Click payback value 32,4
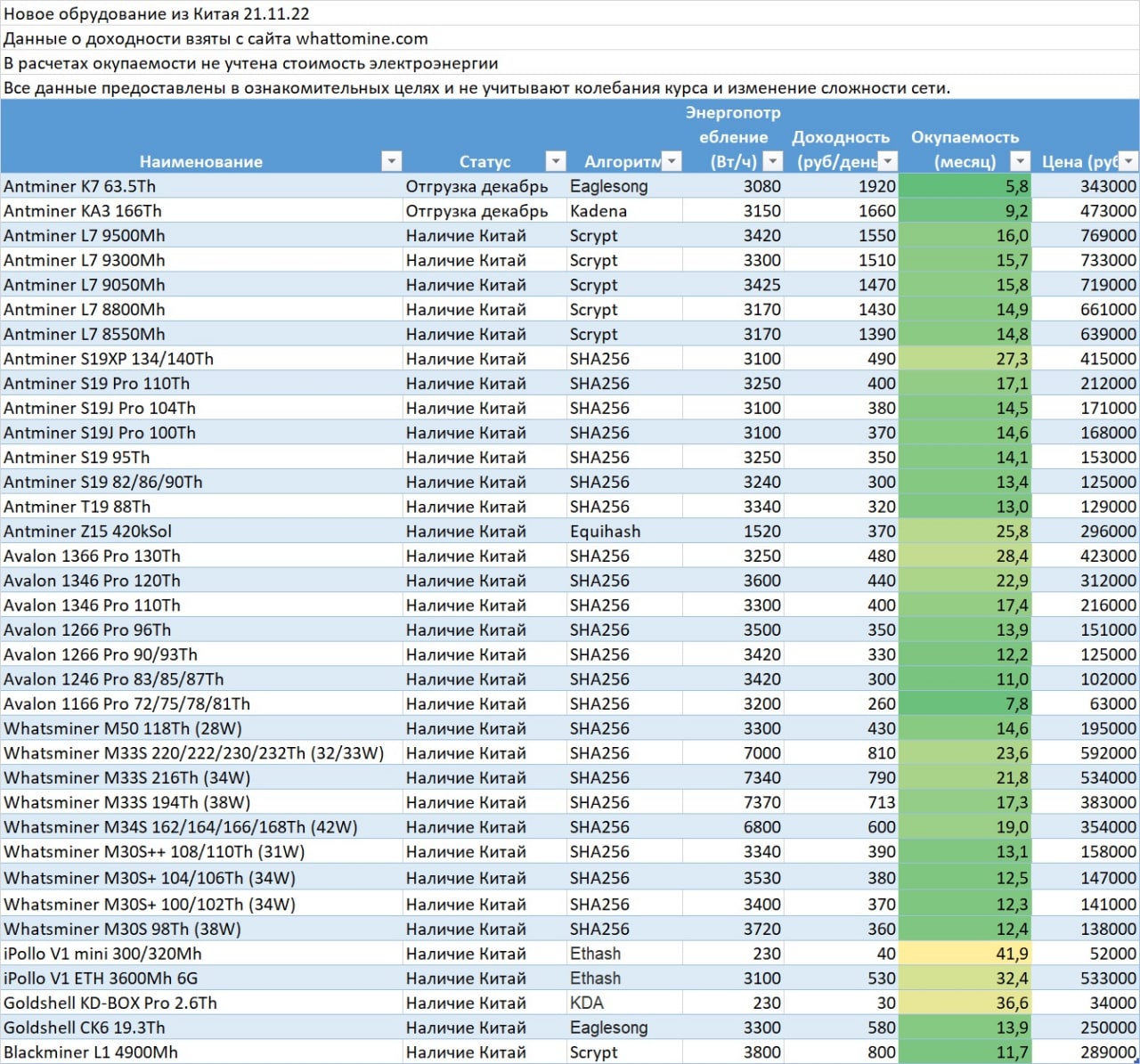Image resolution: width=1140 pixels, height=1064 pixels. click(x=965, y=979)
